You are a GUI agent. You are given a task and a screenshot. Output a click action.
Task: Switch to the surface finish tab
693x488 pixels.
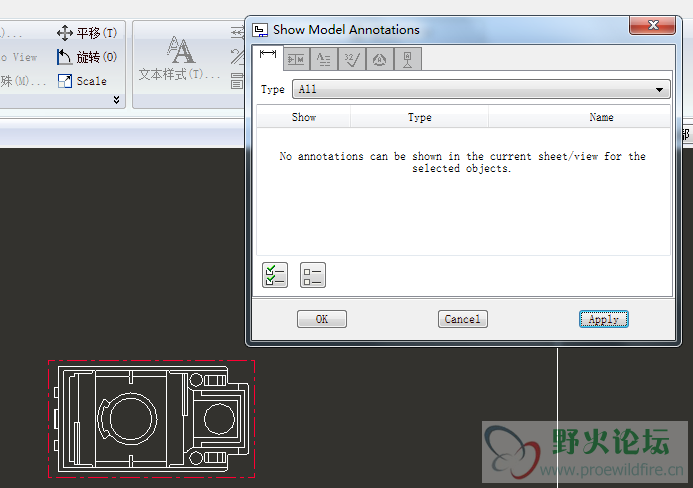(x=352, y=59)
